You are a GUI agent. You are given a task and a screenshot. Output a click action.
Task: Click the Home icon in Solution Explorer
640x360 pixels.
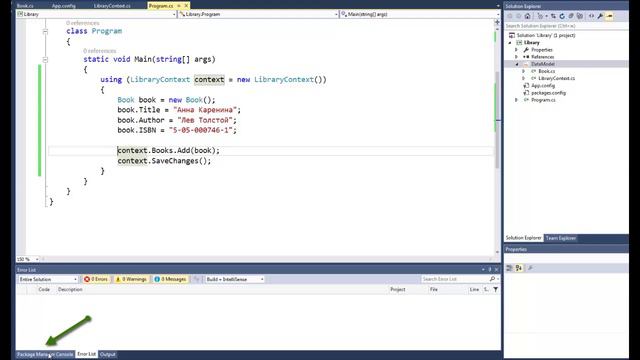(x=527, y=16)
